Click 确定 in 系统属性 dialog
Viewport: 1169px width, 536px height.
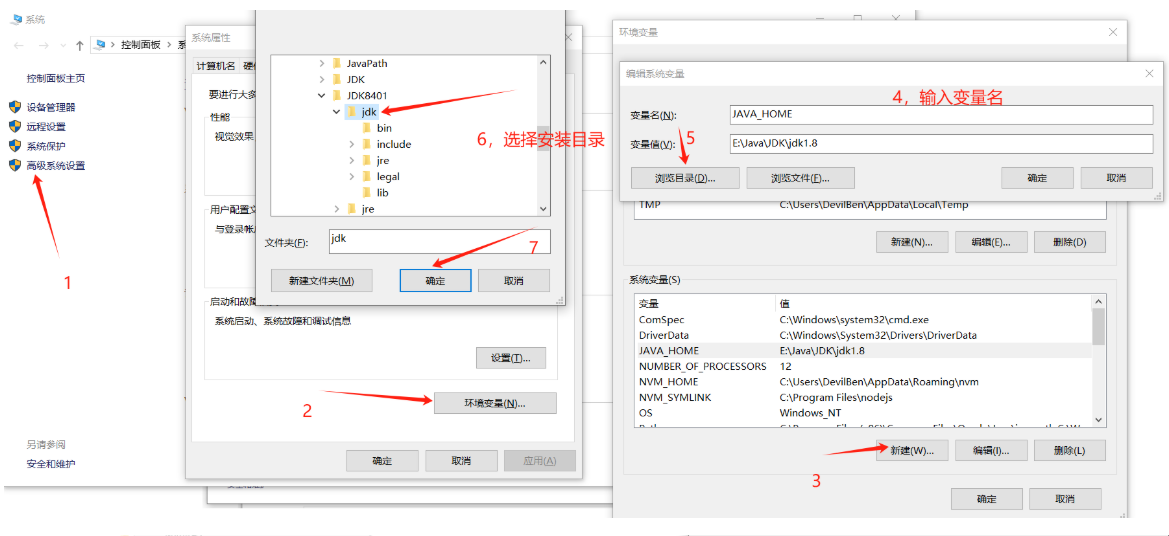[x=382, y=461]
